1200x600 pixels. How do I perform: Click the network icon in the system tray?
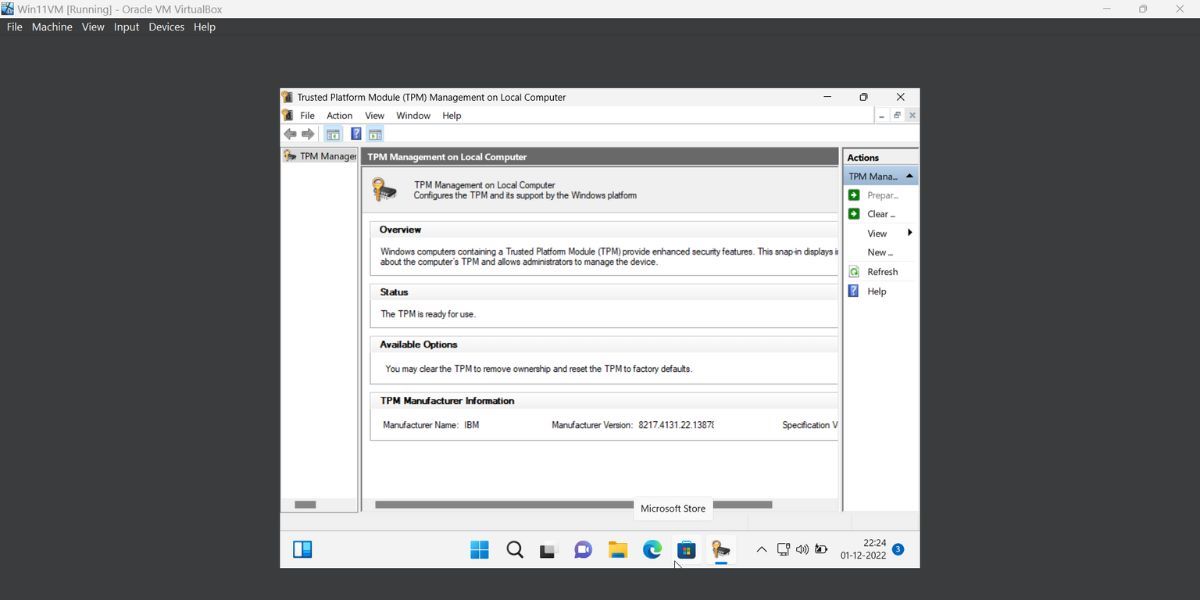pyautogui.click(x=783, y=549)
